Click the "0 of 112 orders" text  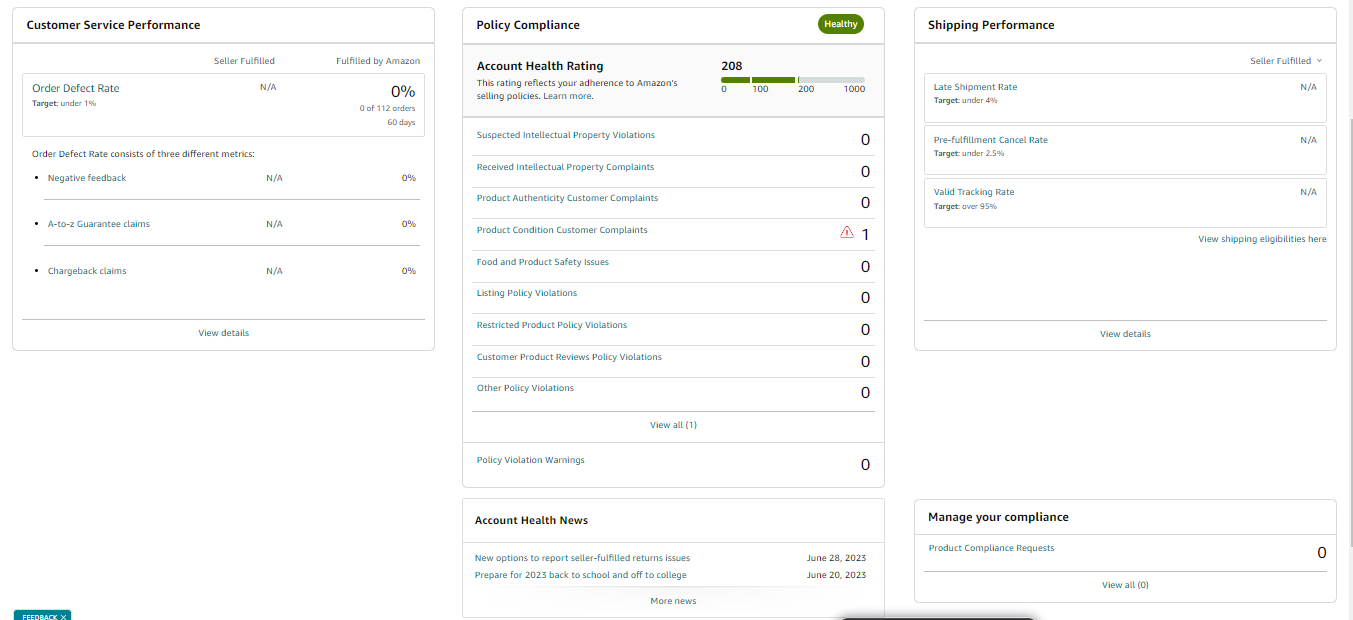coord(387,108)
